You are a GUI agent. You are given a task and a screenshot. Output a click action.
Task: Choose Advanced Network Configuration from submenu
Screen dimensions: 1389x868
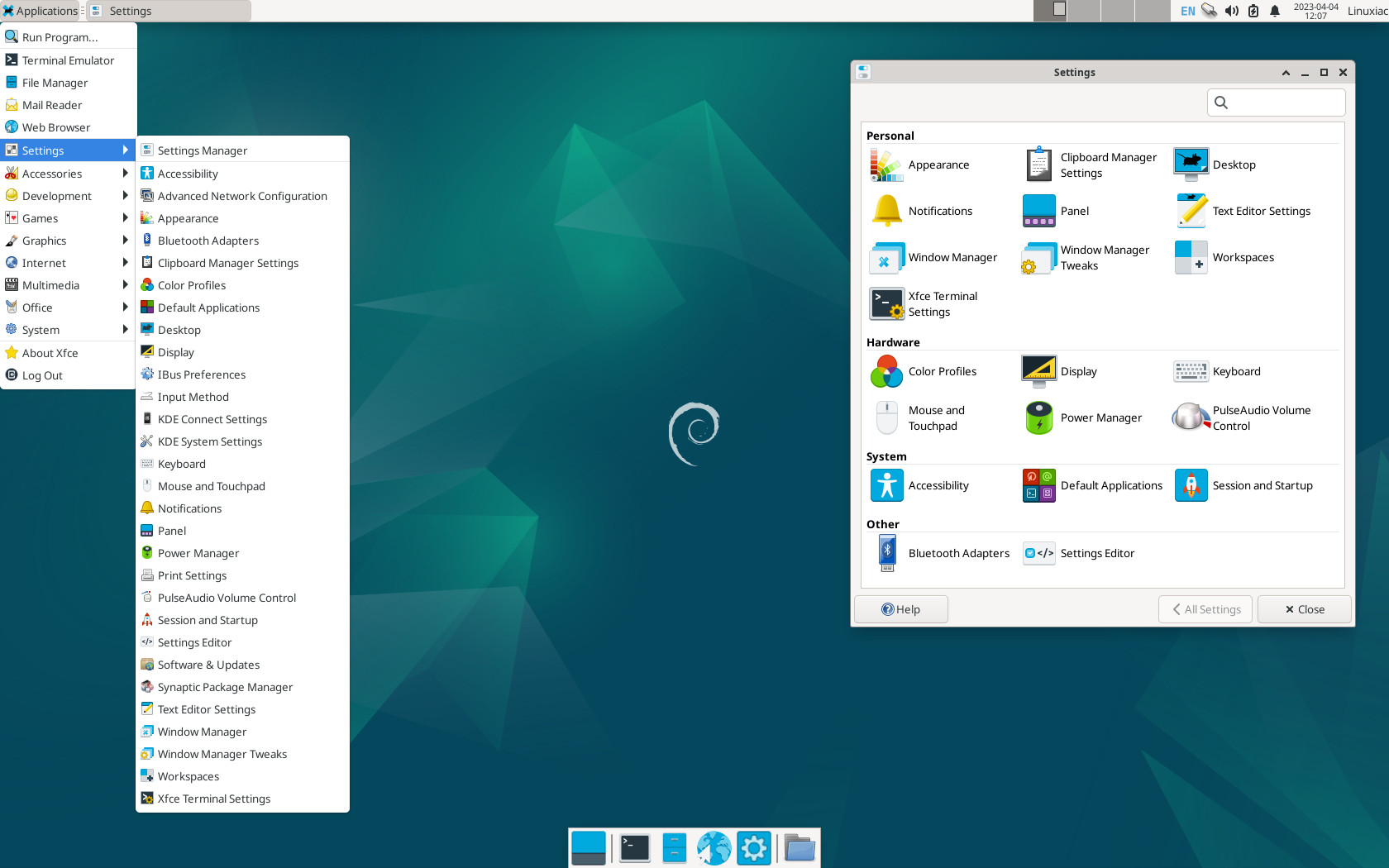click(x=242, y=196)
